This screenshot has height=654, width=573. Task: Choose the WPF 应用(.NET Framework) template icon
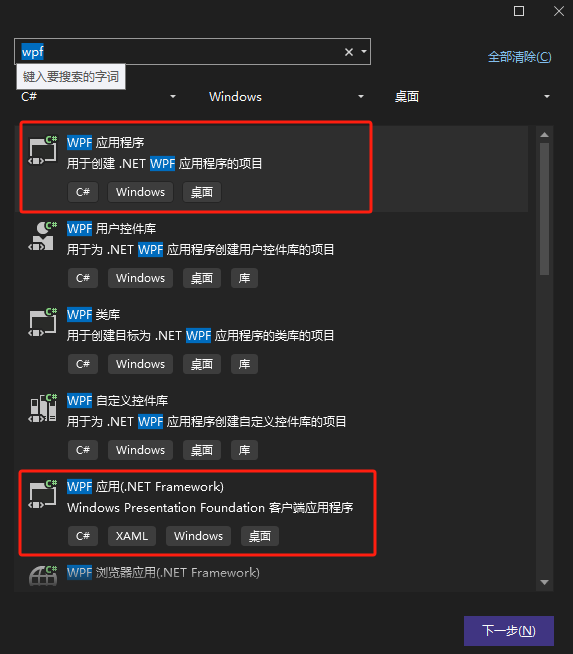click(43, 494)
